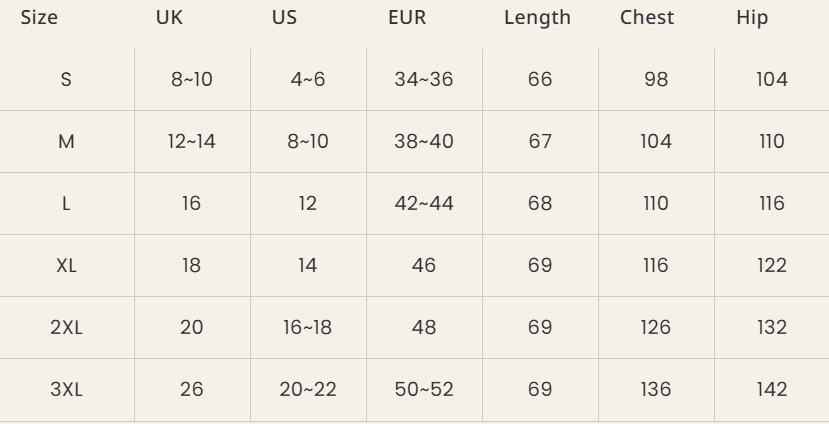Select the Length column header
The width and height of the screenshot is (829, 424).
537,17
